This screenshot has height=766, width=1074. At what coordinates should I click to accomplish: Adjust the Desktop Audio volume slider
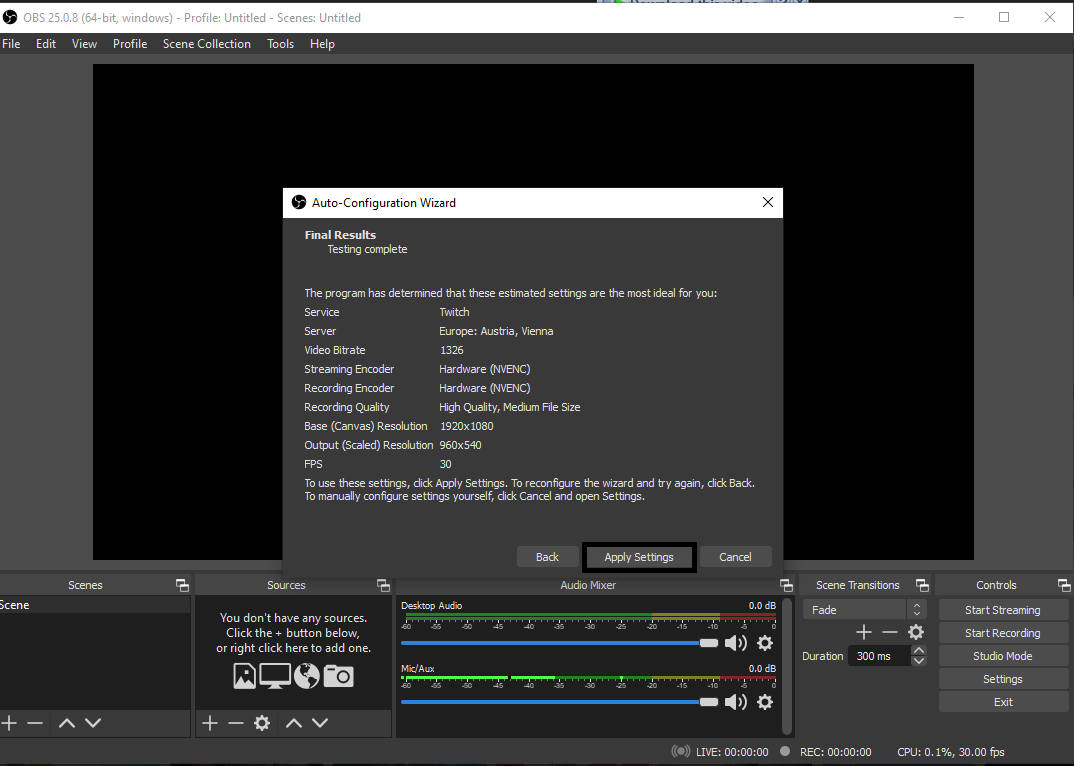point(708,643)
